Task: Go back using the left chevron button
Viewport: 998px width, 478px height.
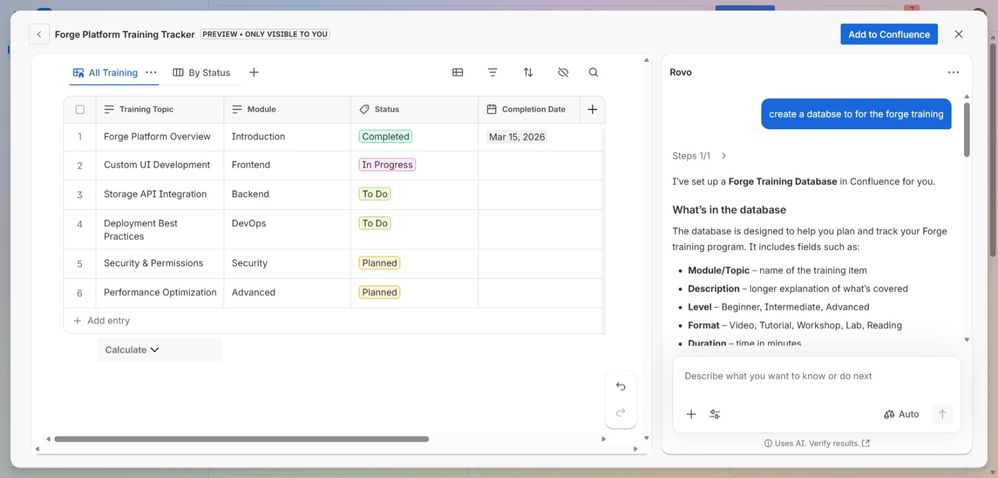Action: pyautogui.click(x=39, y=34)
